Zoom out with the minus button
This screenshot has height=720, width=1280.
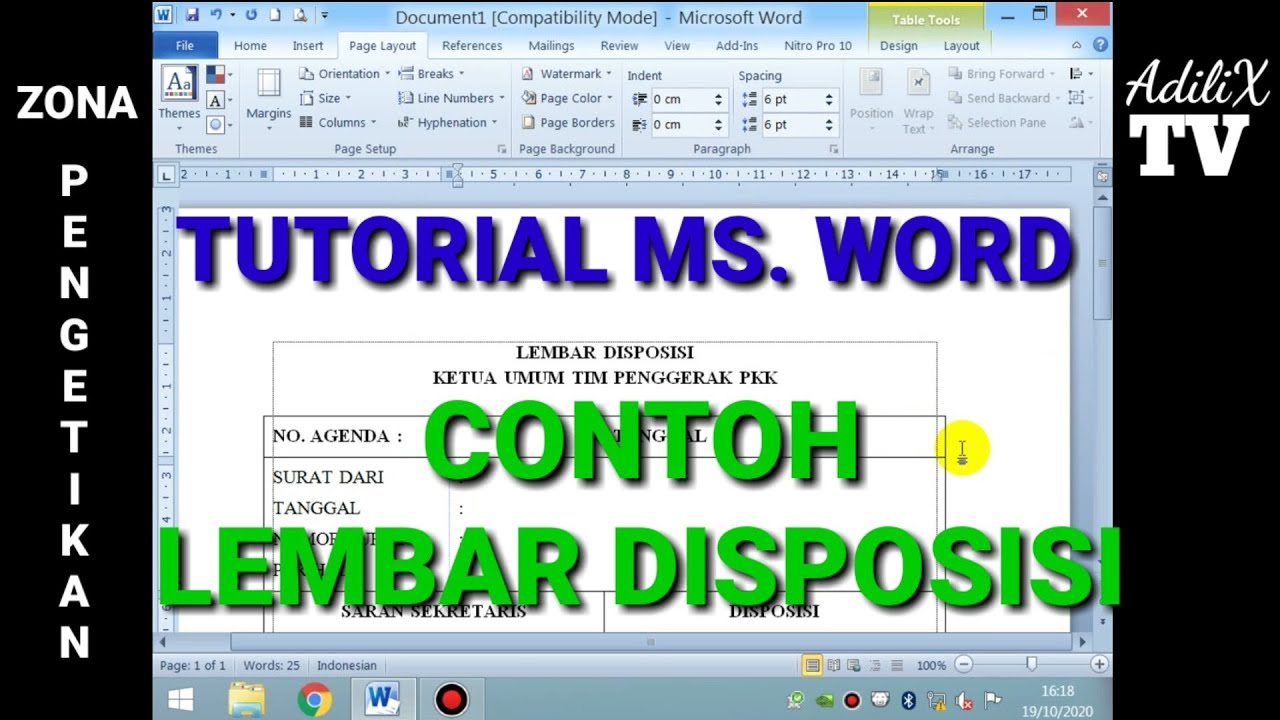963,665
